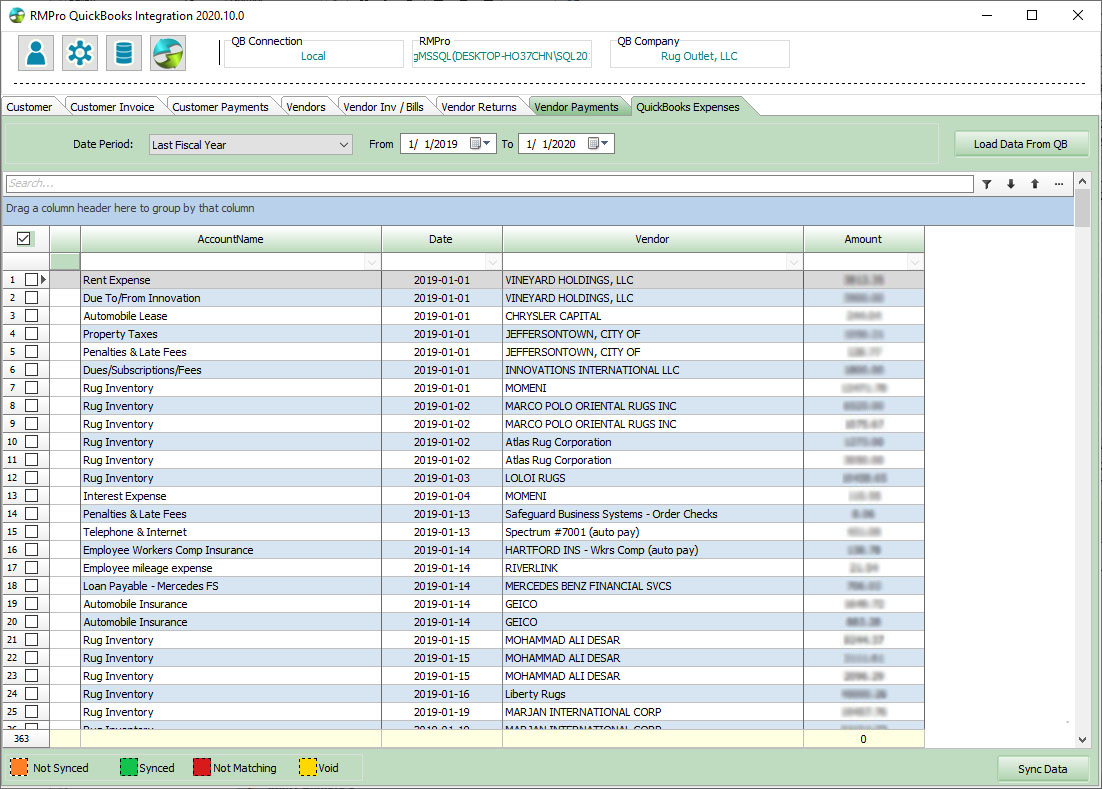Click the filter funnel icon beside search
The image size is (1103, 789).
[987, 184]
